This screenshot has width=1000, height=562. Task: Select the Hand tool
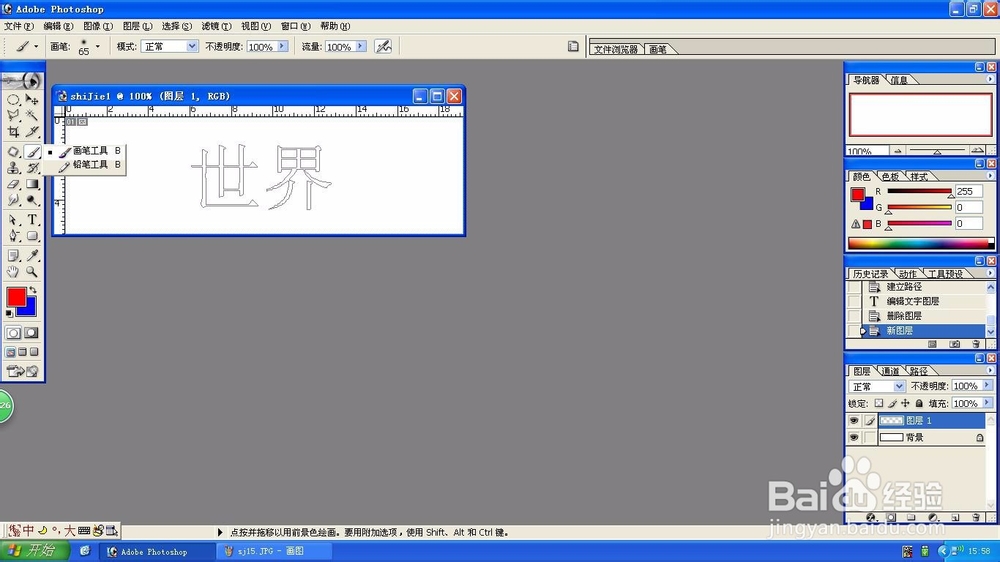coord(13,272)
